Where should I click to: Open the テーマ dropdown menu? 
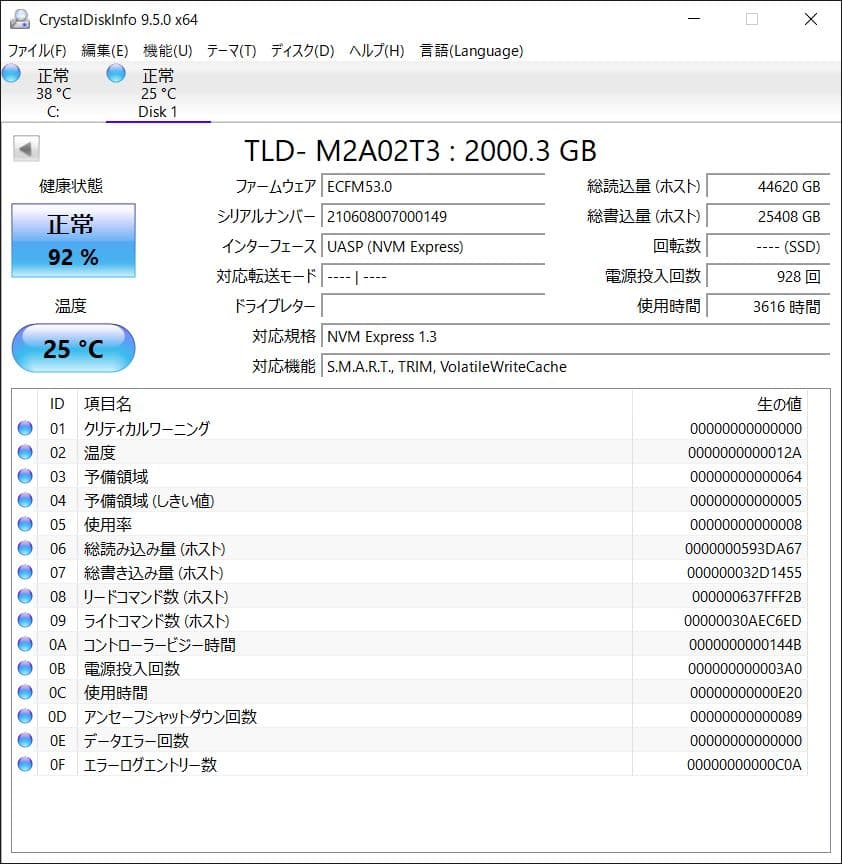point(232,50)
